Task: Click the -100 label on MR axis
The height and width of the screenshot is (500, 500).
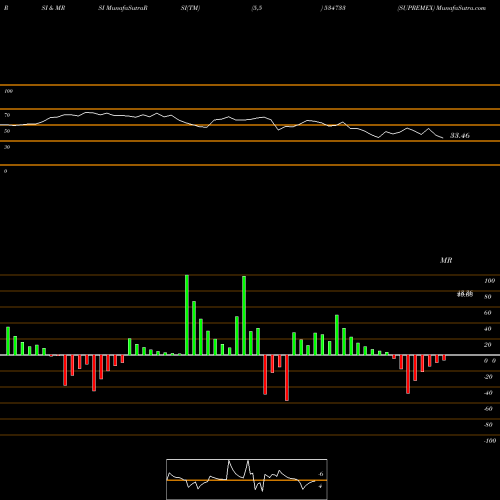Action: click(x=490, y=441)
